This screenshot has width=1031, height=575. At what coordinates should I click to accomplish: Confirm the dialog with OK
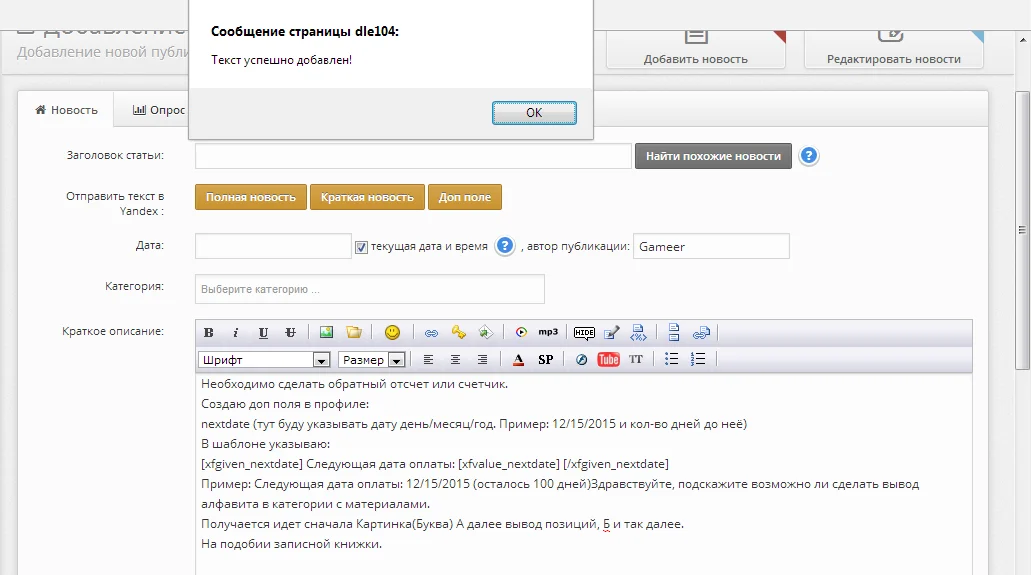point(534,112)
